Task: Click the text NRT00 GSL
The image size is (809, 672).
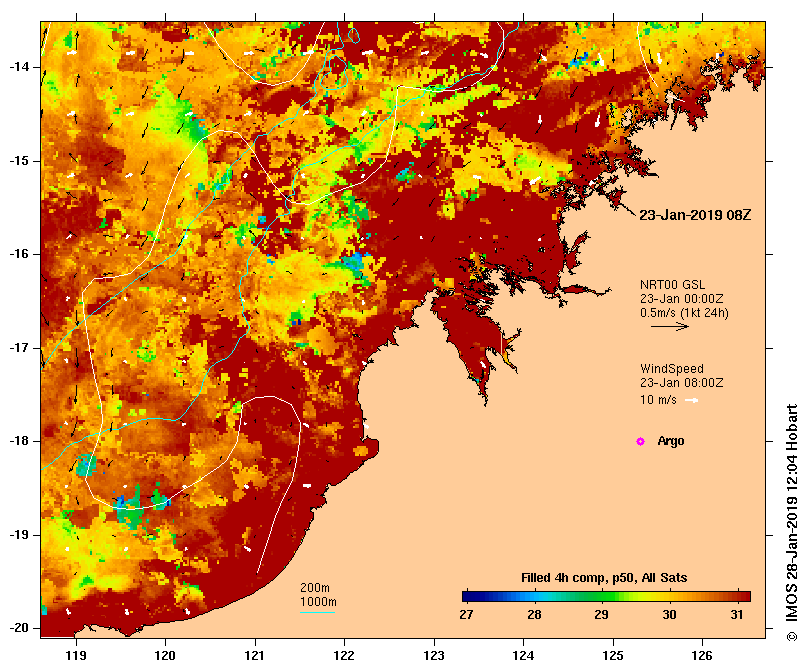Action: pyautogui.click(x=672, y=284)
